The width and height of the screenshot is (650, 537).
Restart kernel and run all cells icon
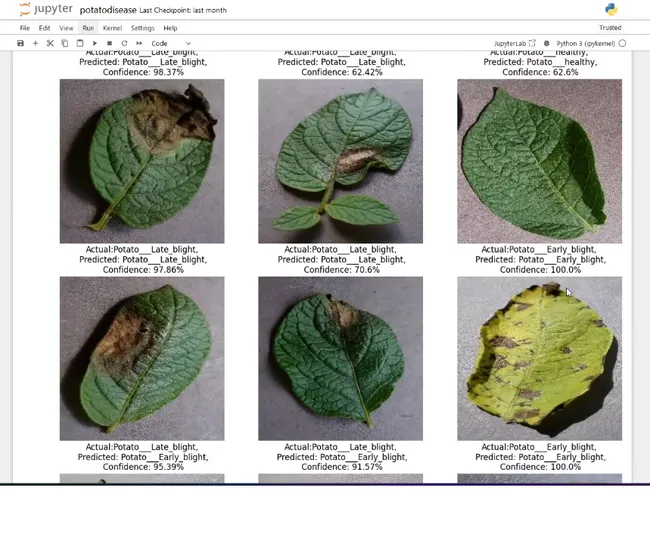(139, 43)
